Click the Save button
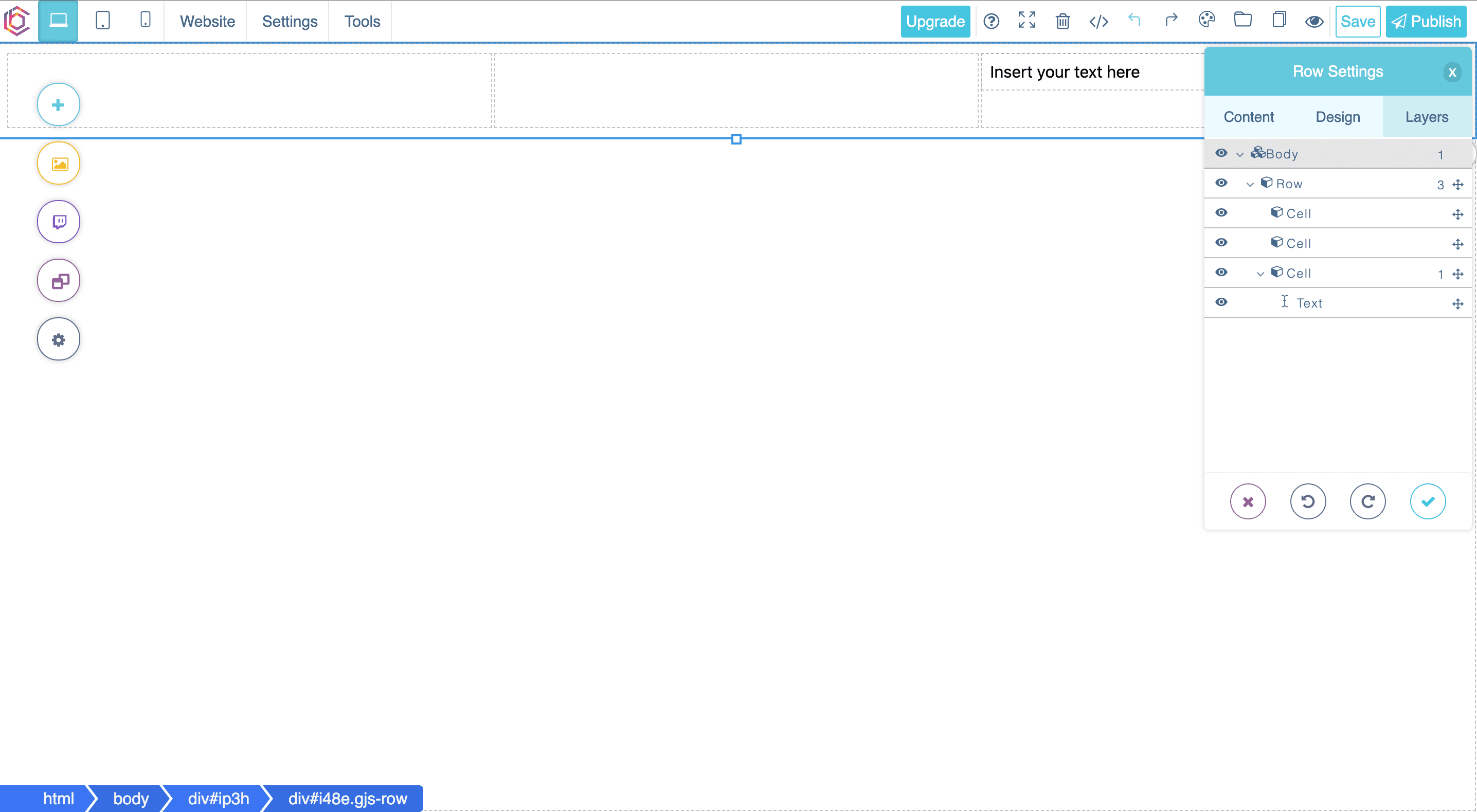This screenshot has width=1477, height=812. click(x=1356, y=21)
